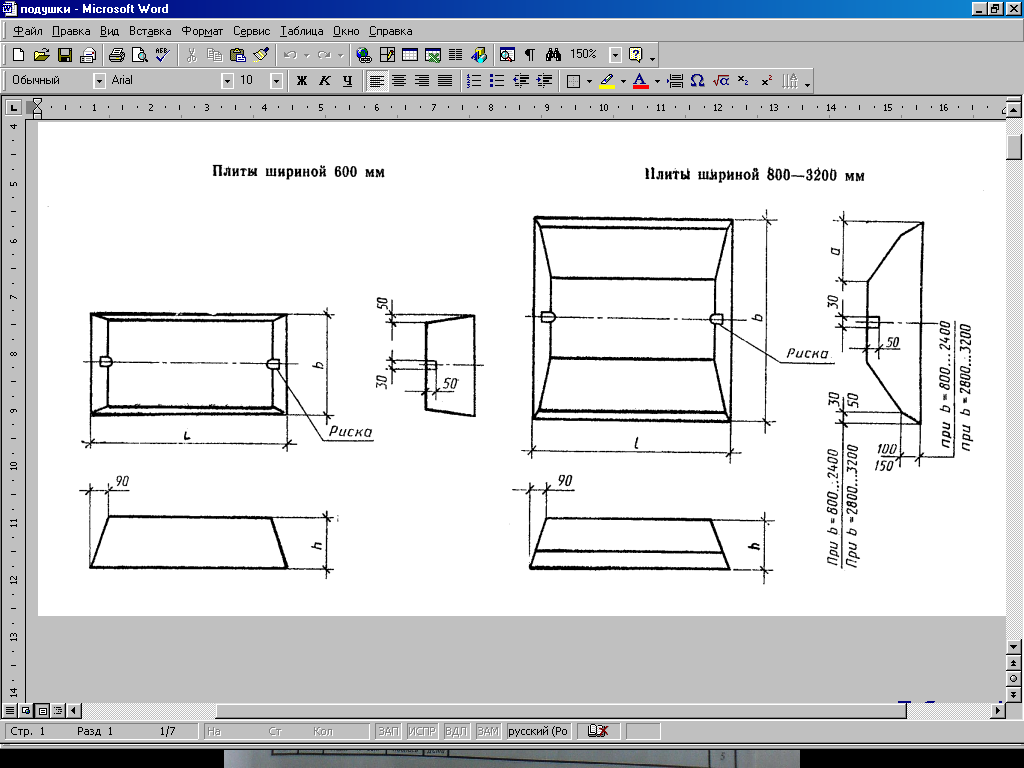Apply the red font color button

(x=640, y=80)
